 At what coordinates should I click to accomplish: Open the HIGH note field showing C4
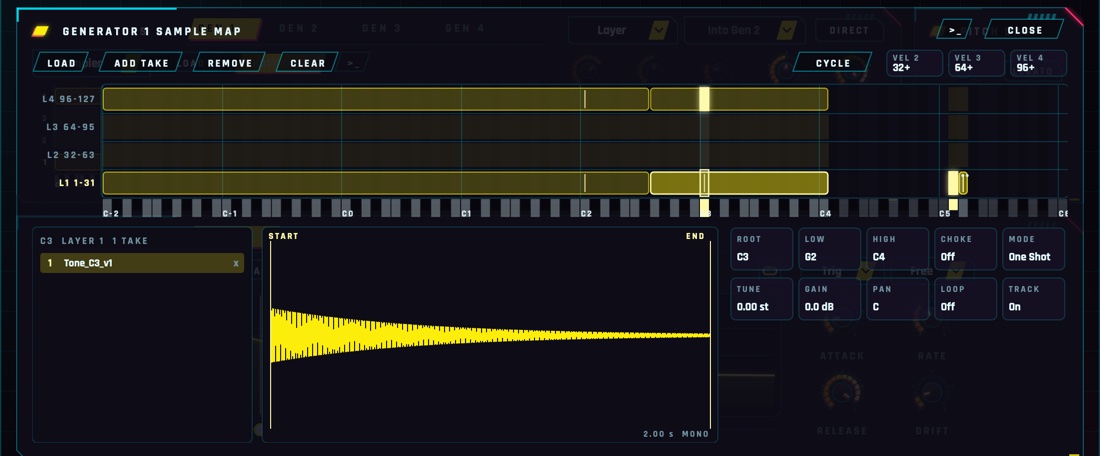tap(898, 249)
